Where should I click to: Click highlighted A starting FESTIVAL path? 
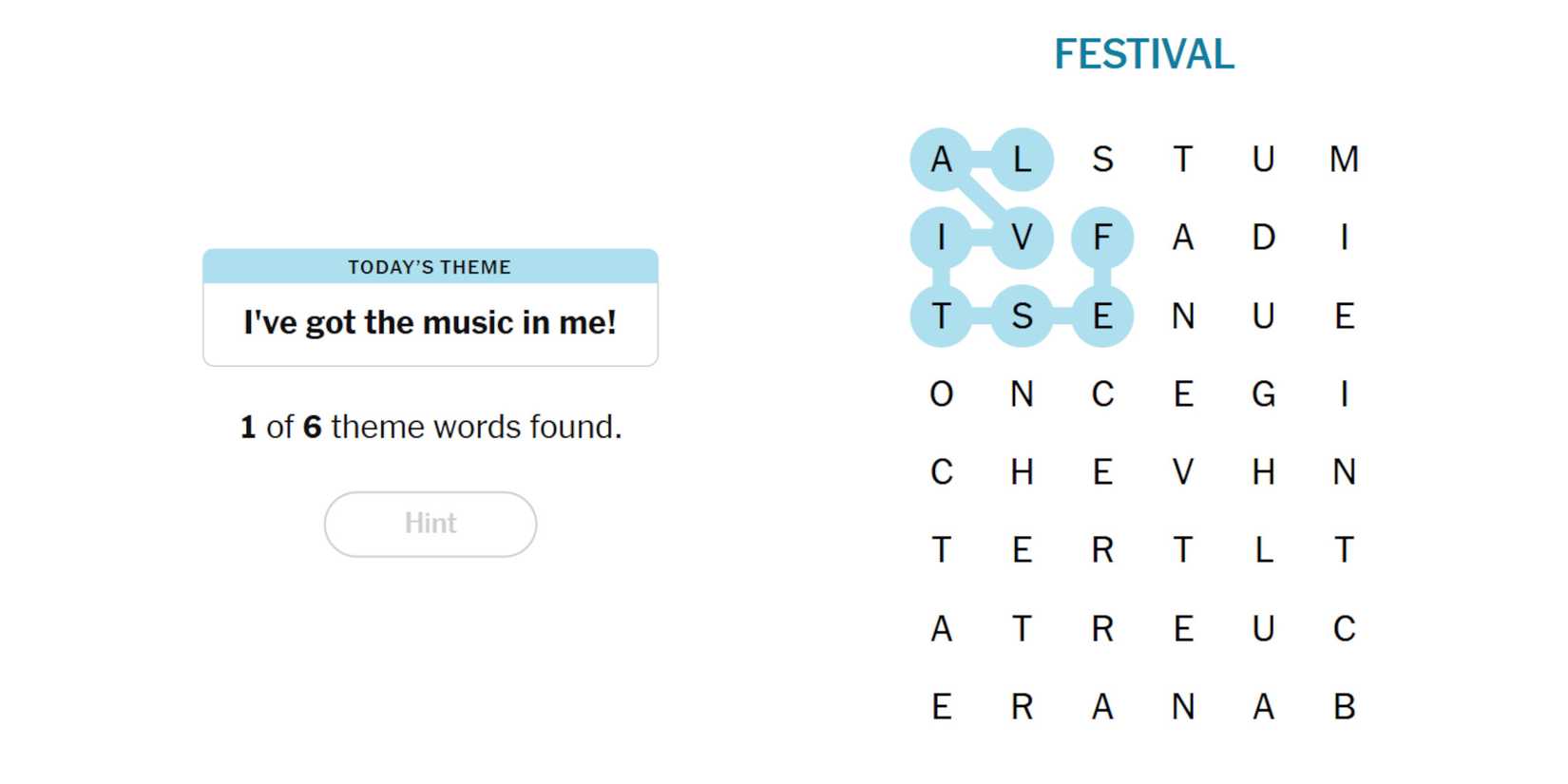941,159
